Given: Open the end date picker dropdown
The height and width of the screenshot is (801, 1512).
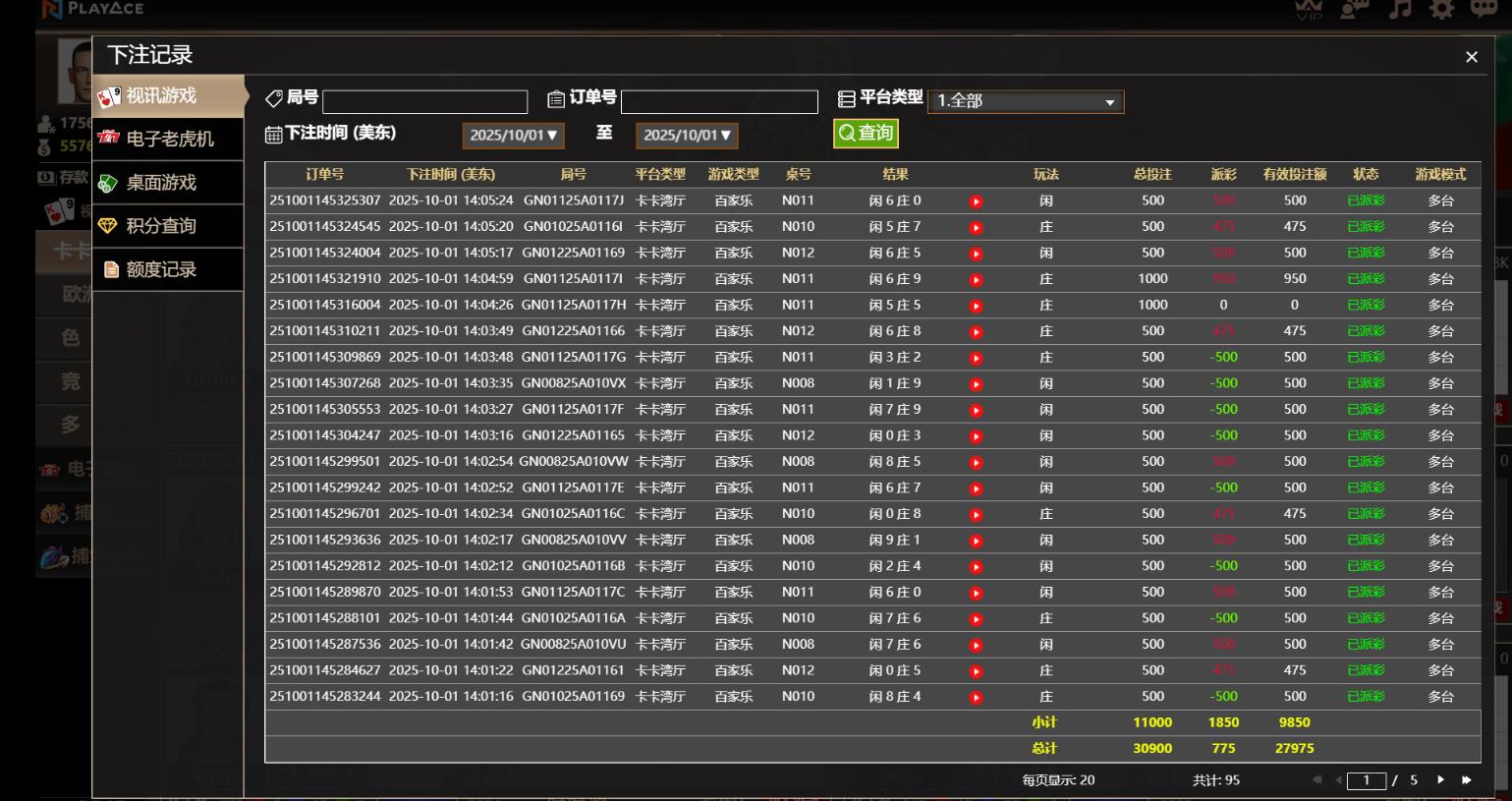Looking at the screenshot, I should click(x=687, y=135).
